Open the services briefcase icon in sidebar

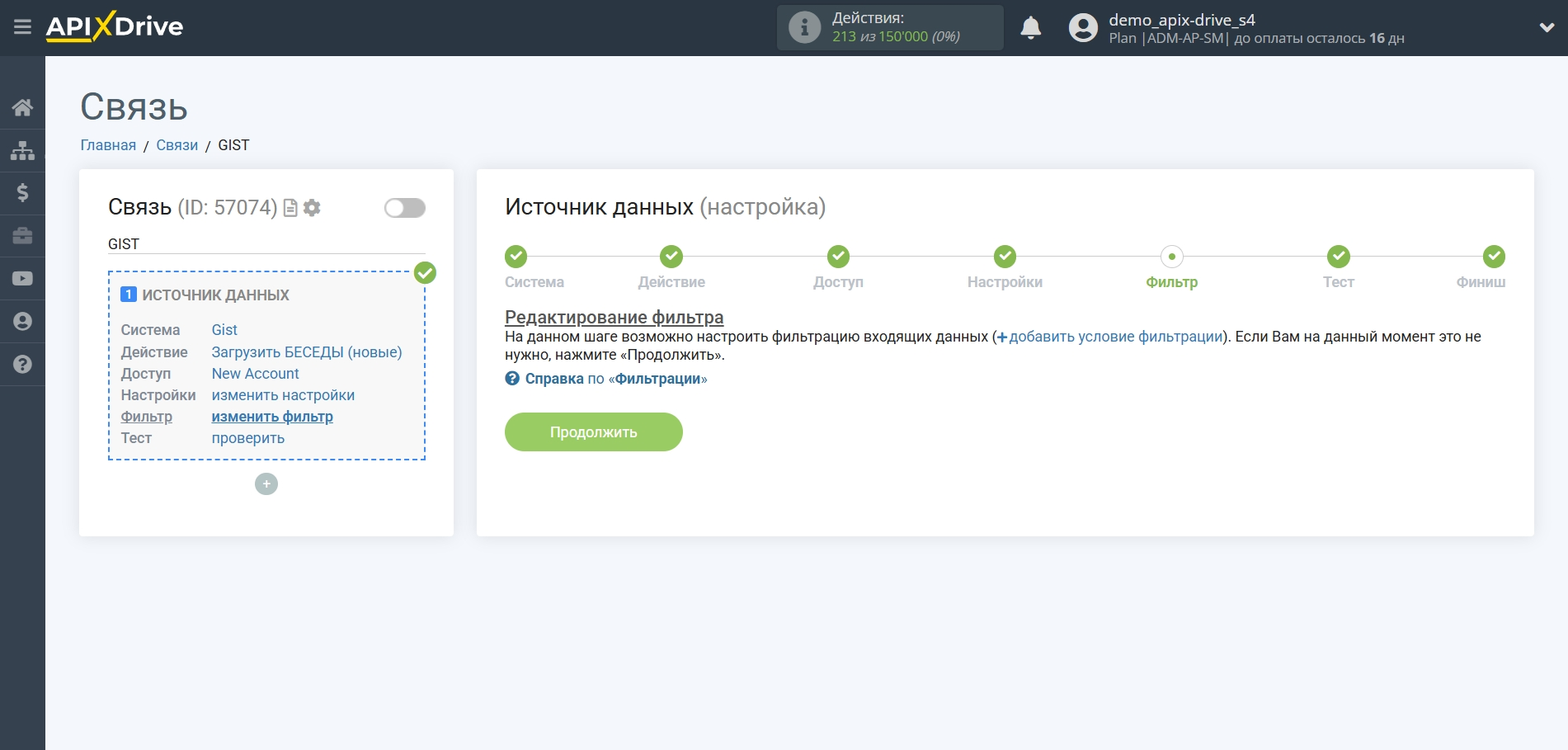[x=22, y=236]
